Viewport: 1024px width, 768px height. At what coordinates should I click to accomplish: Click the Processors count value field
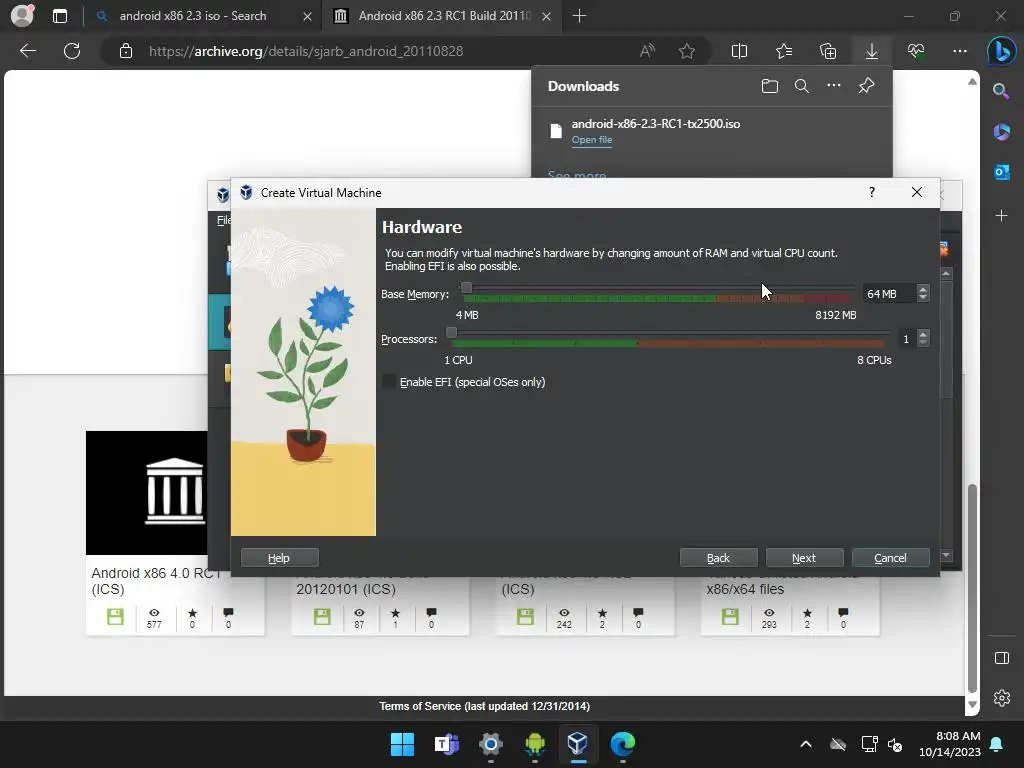(906, 338)
